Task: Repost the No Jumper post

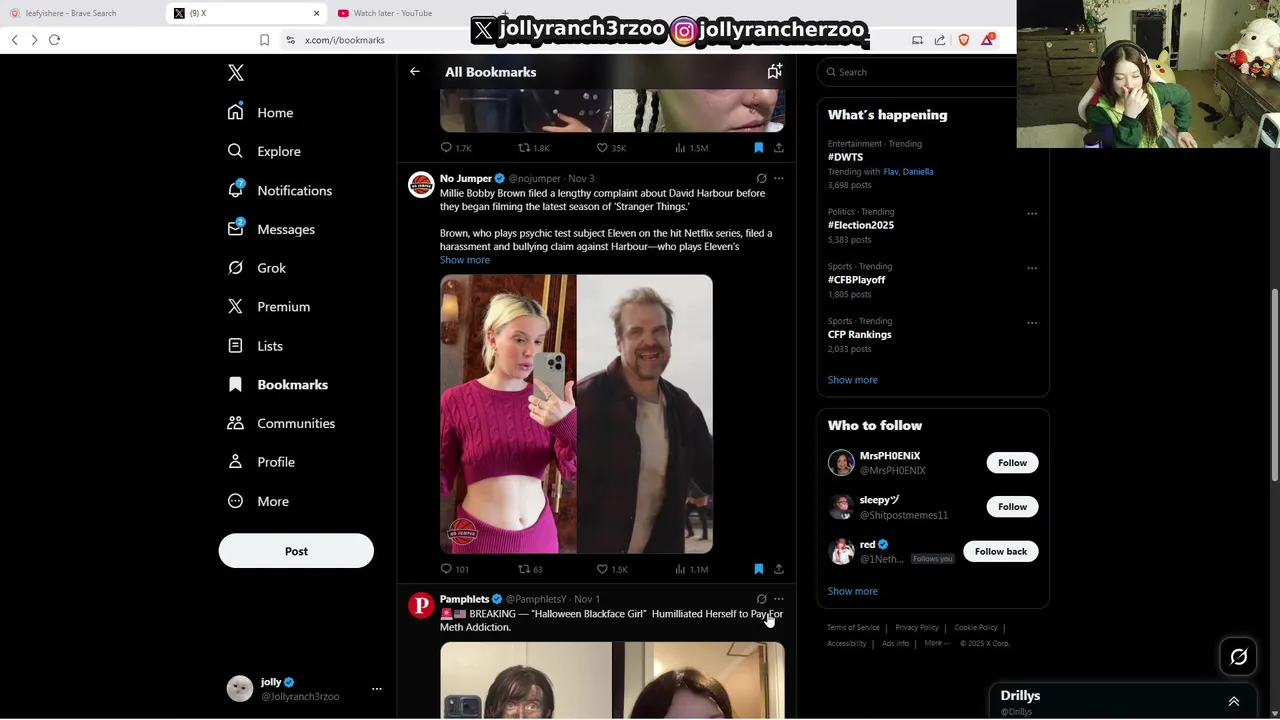Action: pos(530,569)
